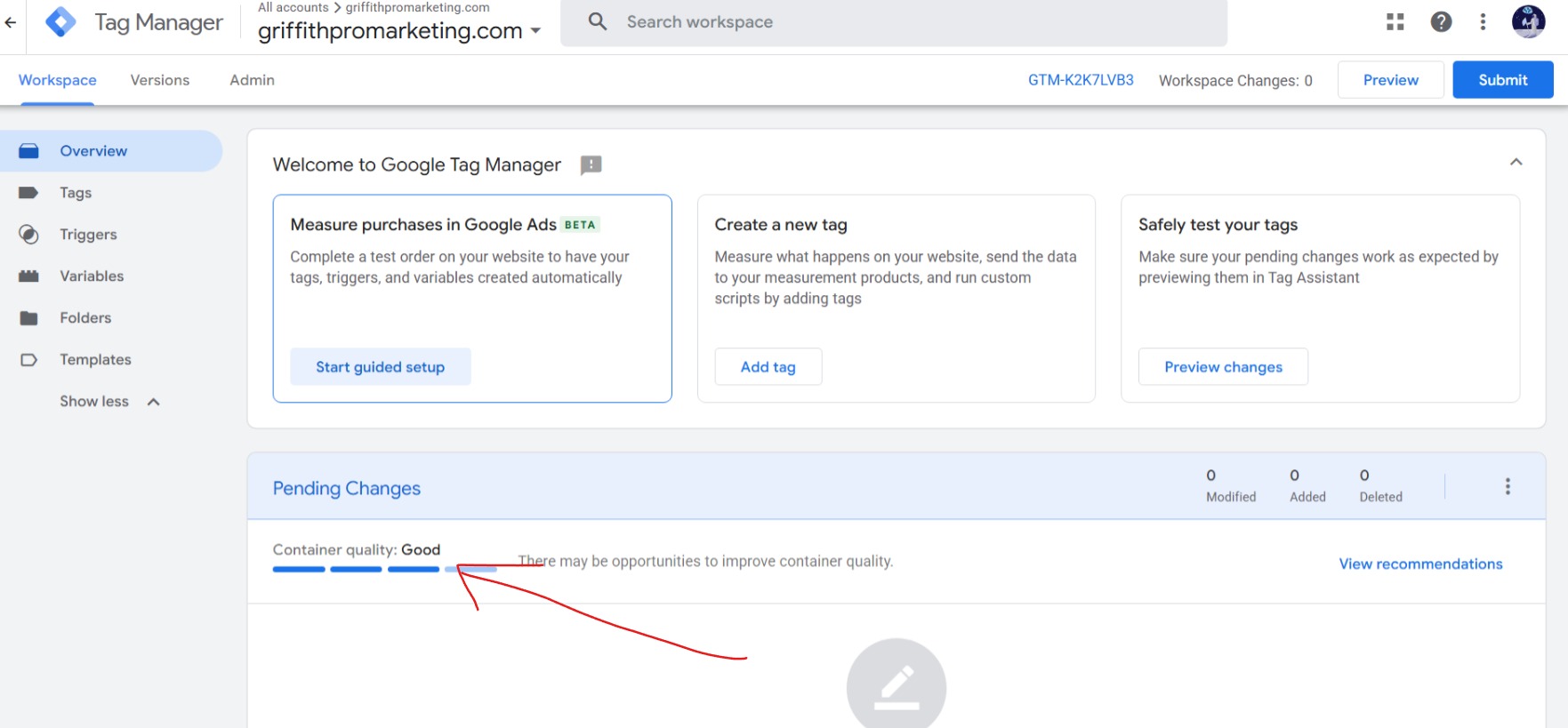The width and height of the screenshot is (1568, 728).
Task: Switch to the Admin tab
Action: tap(253, 80)
